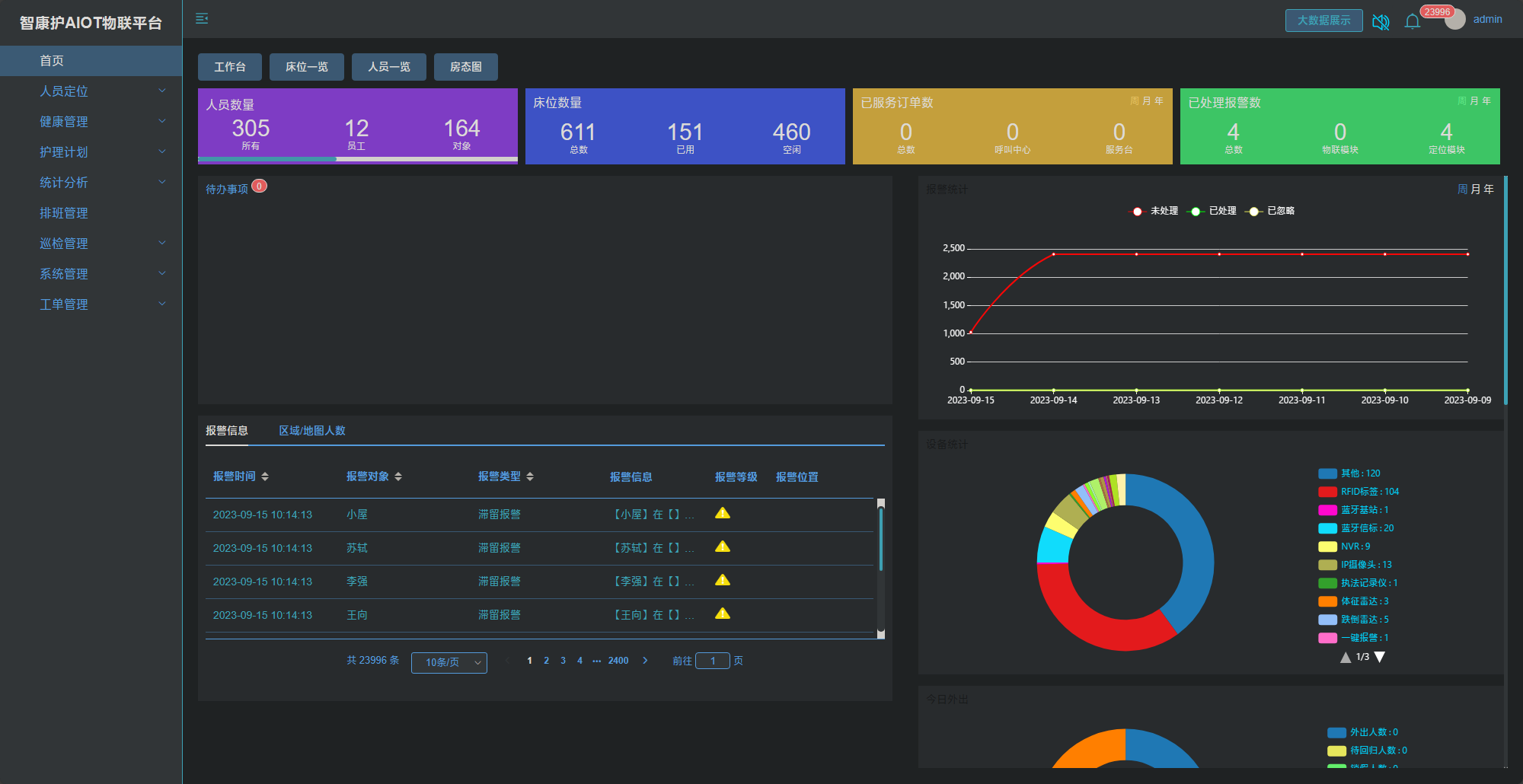Switch to 区域/地图人数 tab
The width and height of the screenshot is (1523, 784).
click(312, 431)
